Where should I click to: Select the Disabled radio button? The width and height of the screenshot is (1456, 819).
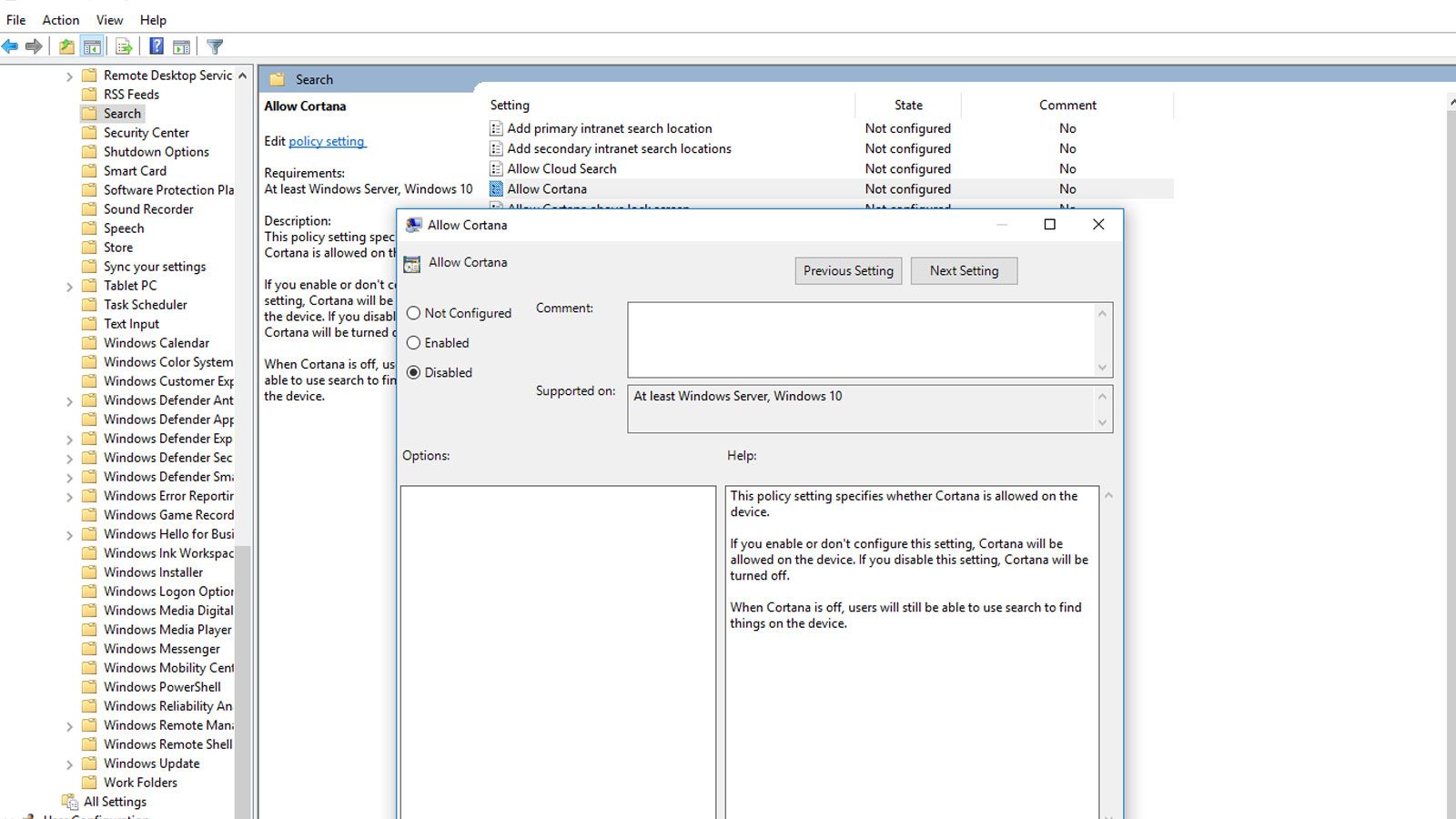(413, 372)
